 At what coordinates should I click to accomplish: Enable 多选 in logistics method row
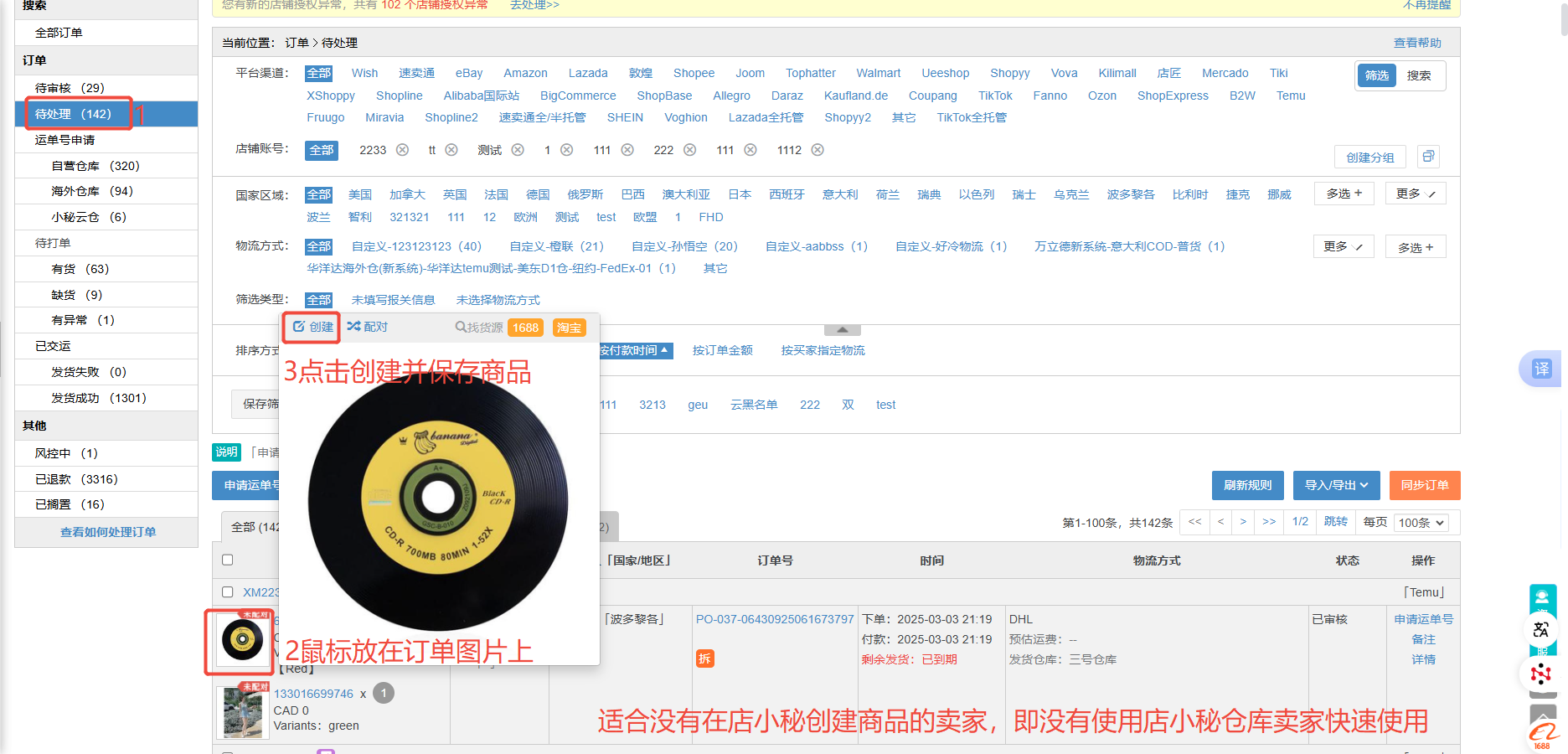1416,247
